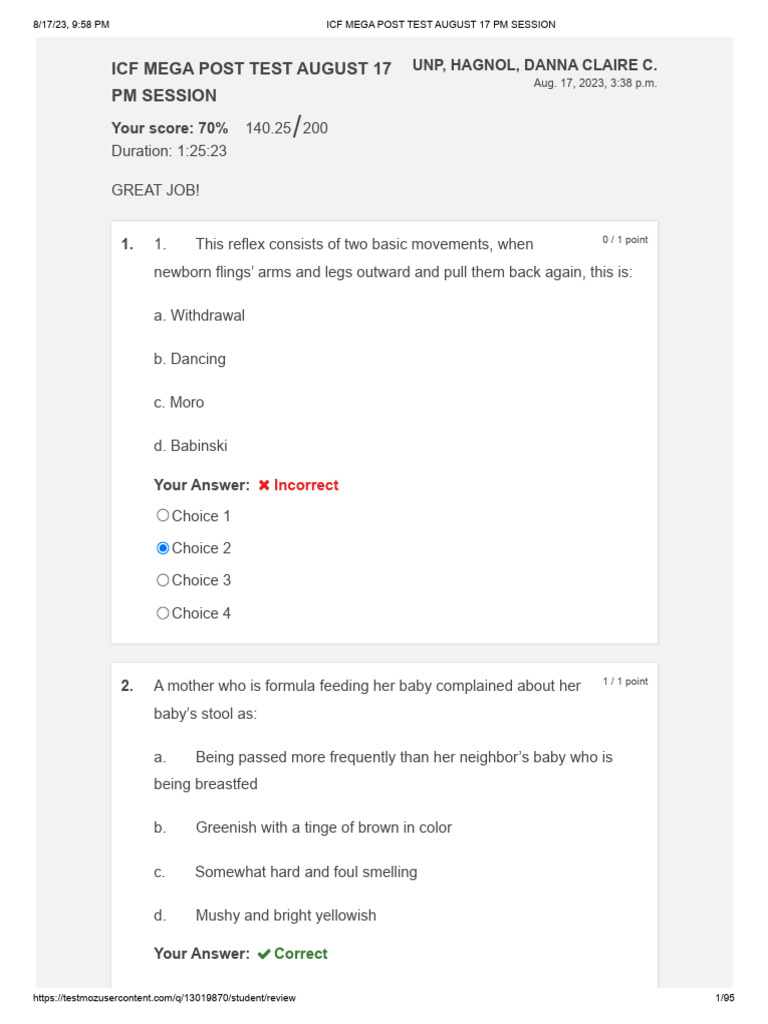Click the student name UNP, HAGNOL, DANNA CLAIRE C.

[534, 65]
